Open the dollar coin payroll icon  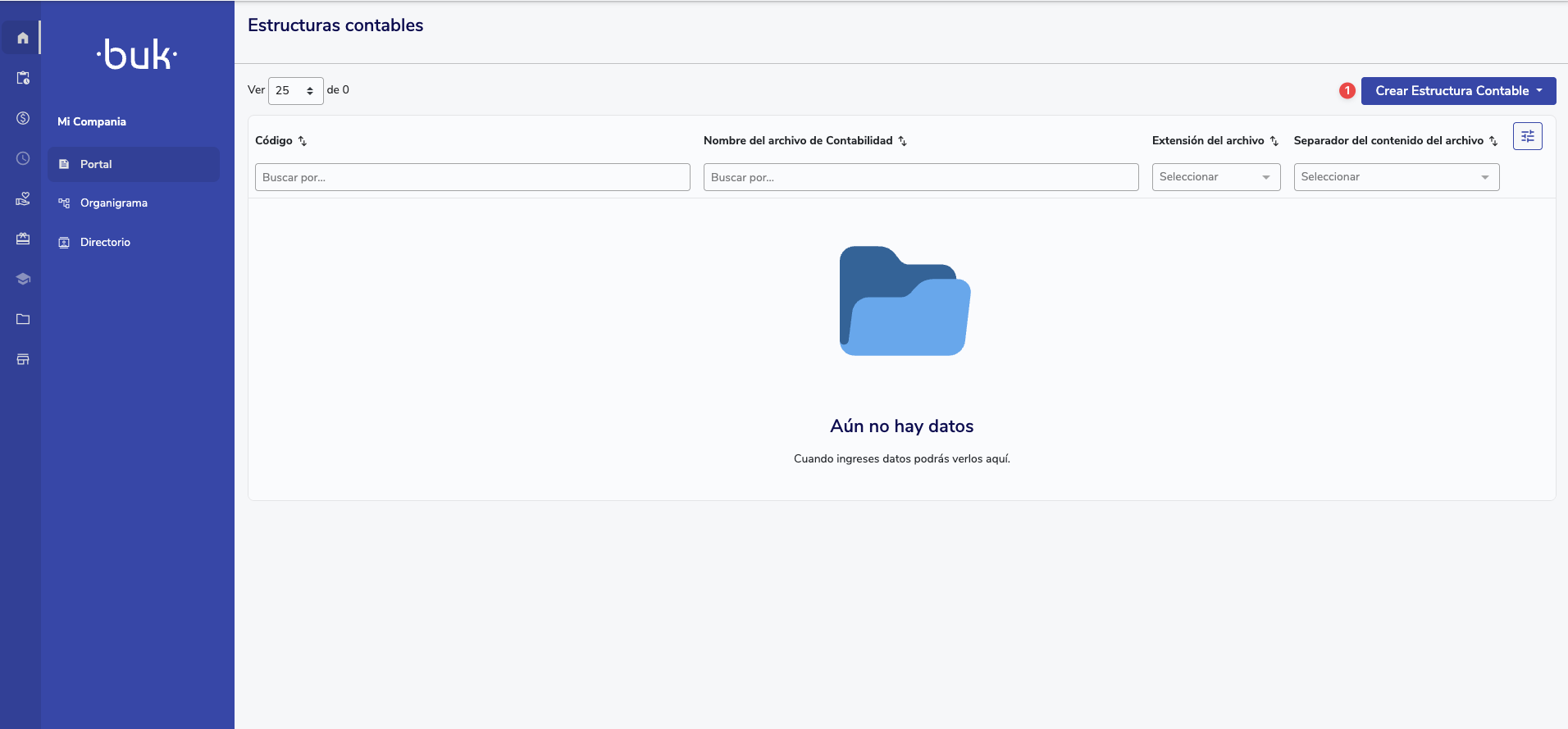[23, 118]
